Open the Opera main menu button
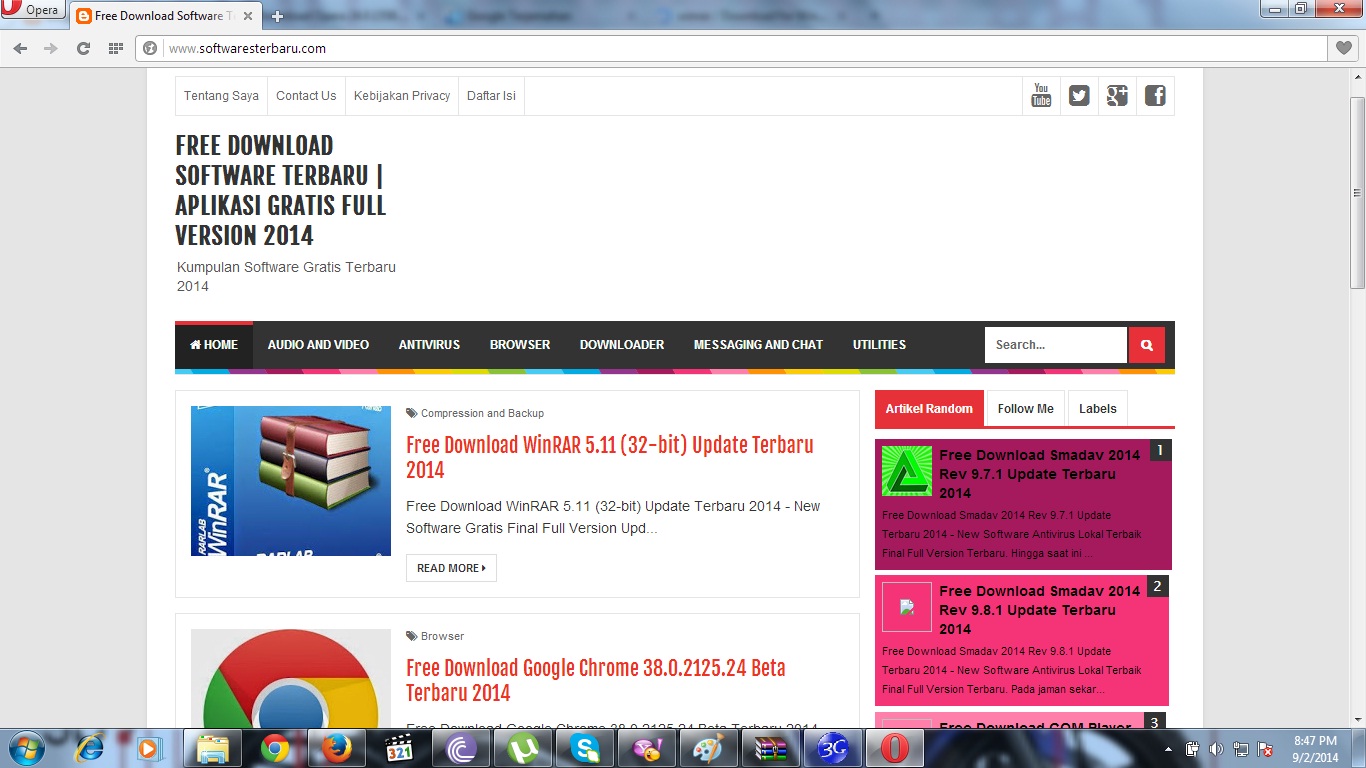1366x768 pixels. (x=33, y=11)
